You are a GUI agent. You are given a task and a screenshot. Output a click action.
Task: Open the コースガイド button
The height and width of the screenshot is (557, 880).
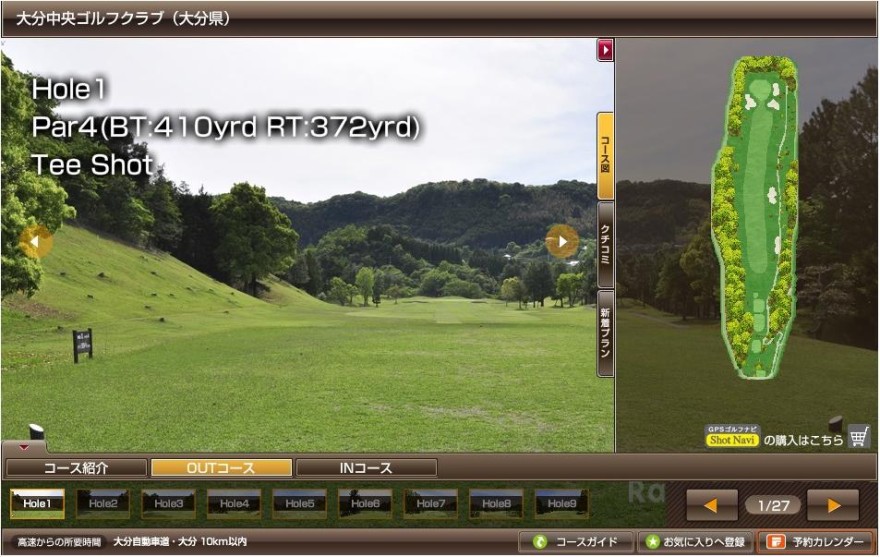(x=576, y=542)
